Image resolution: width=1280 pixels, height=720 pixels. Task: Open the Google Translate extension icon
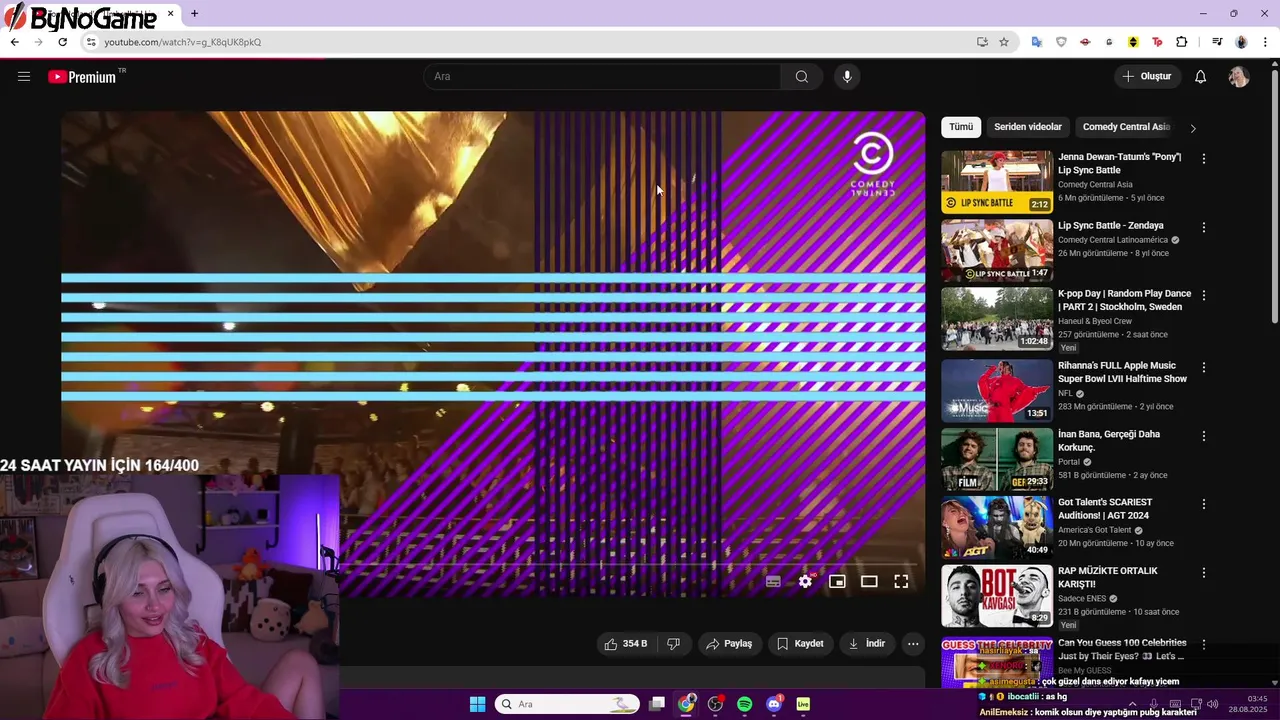pyautogui.click(x=1037, y=42)
